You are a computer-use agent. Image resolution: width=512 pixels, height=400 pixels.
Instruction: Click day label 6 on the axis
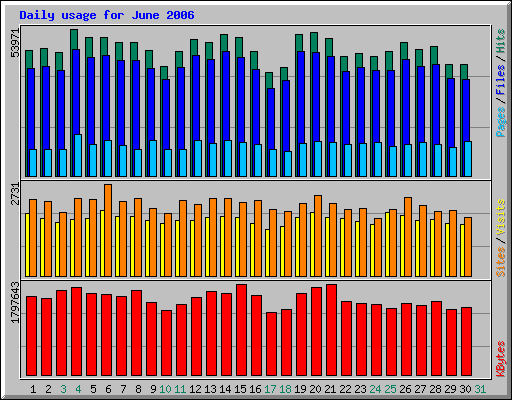tap(108, 389)
